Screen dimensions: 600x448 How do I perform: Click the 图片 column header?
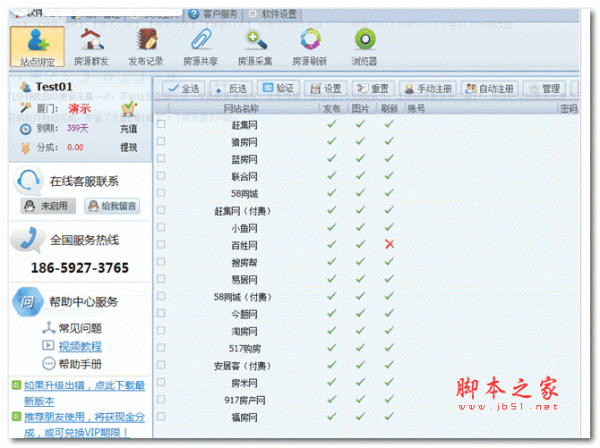coord(361,109)
